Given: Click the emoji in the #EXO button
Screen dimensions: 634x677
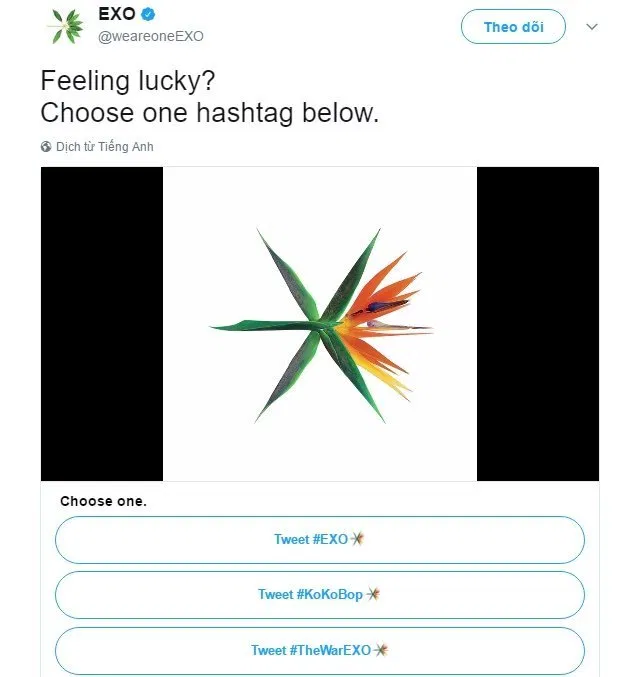Looking at the screenshot, I should tap(357, 539).
